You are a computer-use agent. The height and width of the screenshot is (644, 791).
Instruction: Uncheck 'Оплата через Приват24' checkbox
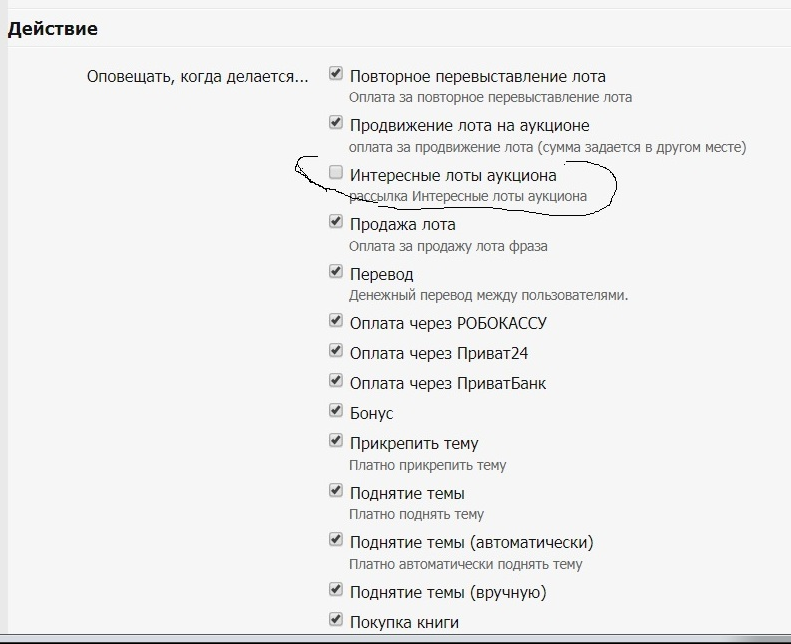[335, 350]
